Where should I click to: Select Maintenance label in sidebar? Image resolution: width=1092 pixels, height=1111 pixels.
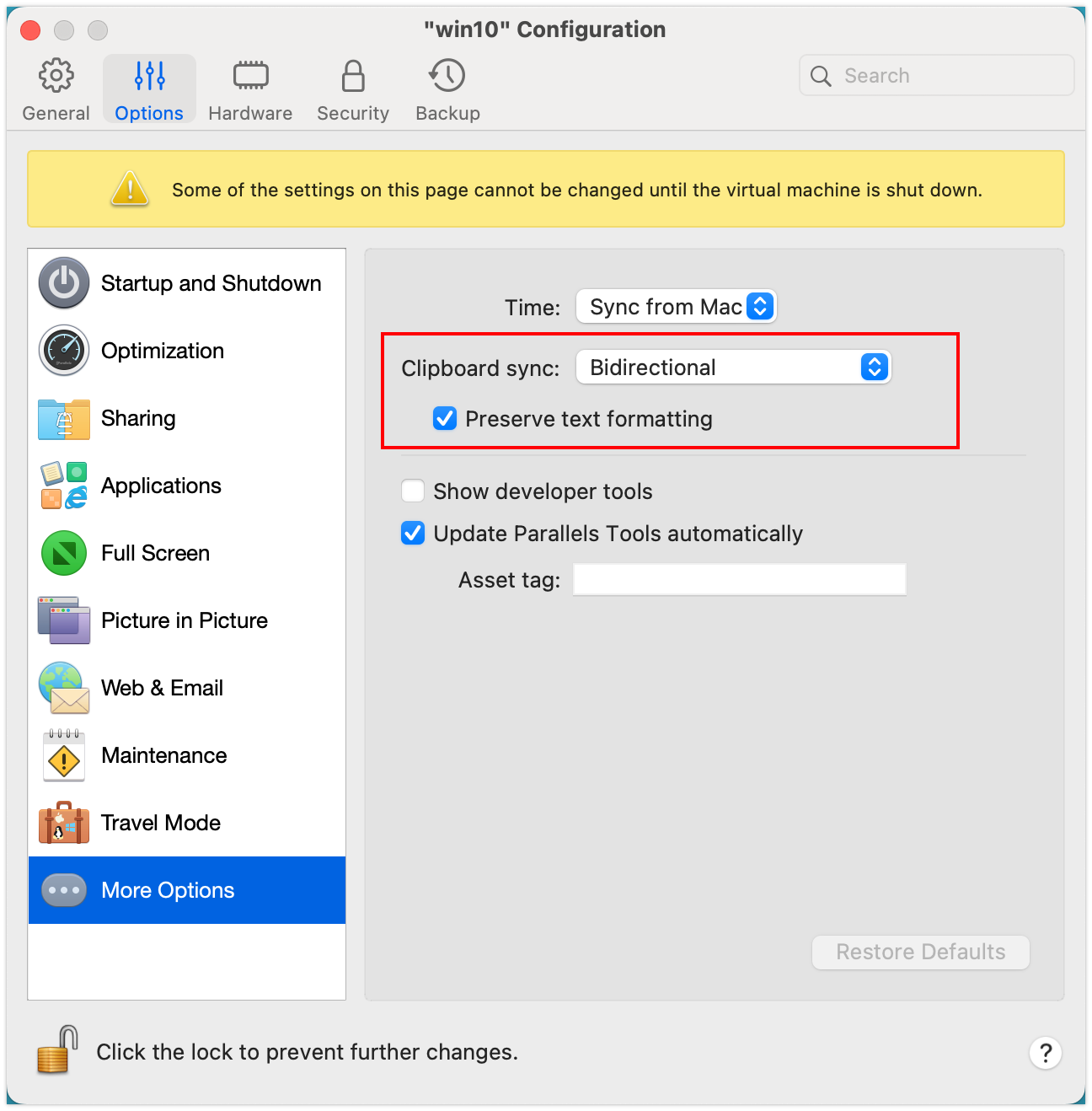pyautogui.click(x=164, y=755)
